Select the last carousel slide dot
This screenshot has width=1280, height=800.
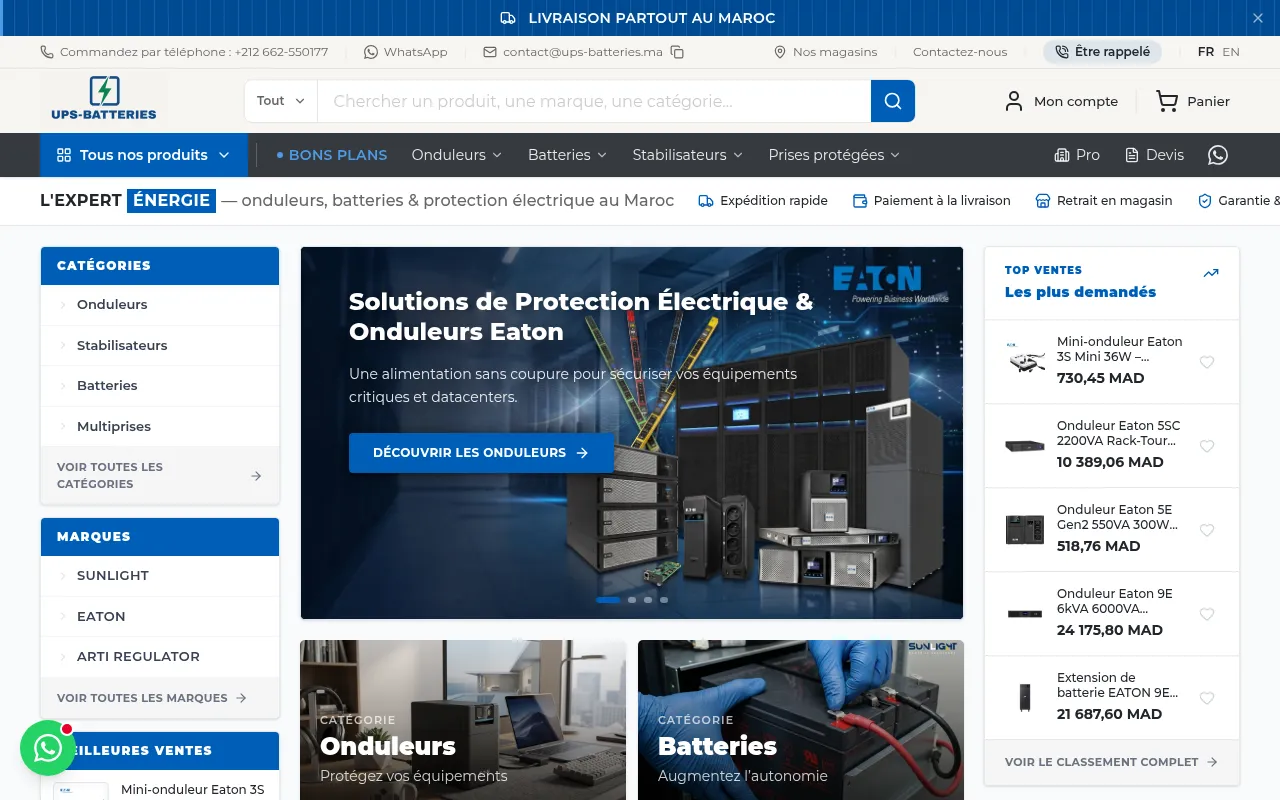click(x=664, y=600)
